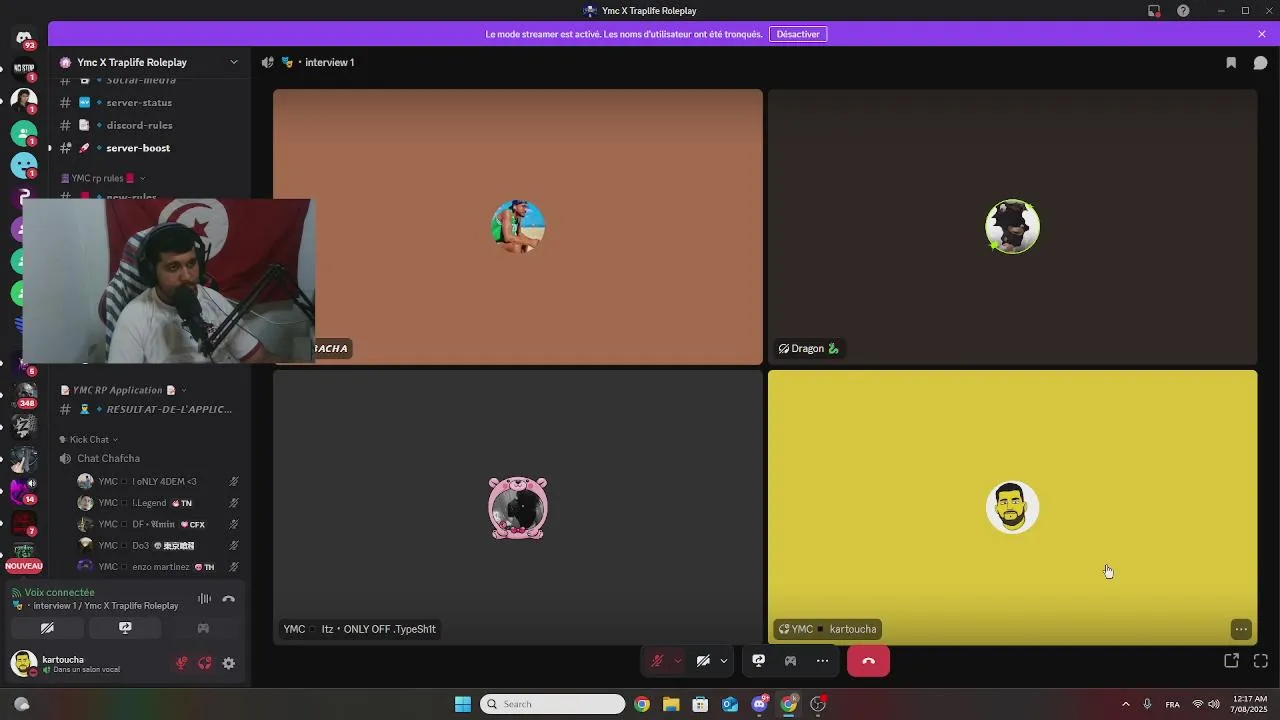This screenshot has width=1280, height=720.
Task: Show the chat bubble panel
Action: coord(1260,62)
